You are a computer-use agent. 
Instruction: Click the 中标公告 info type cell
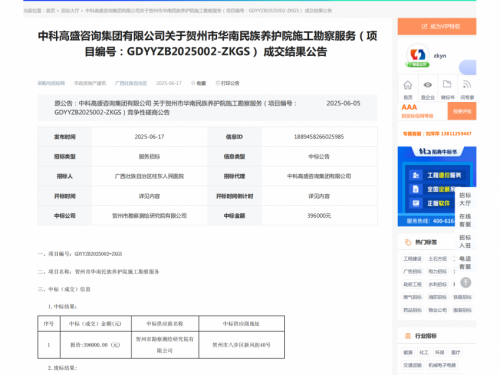(x=319, y=156)
